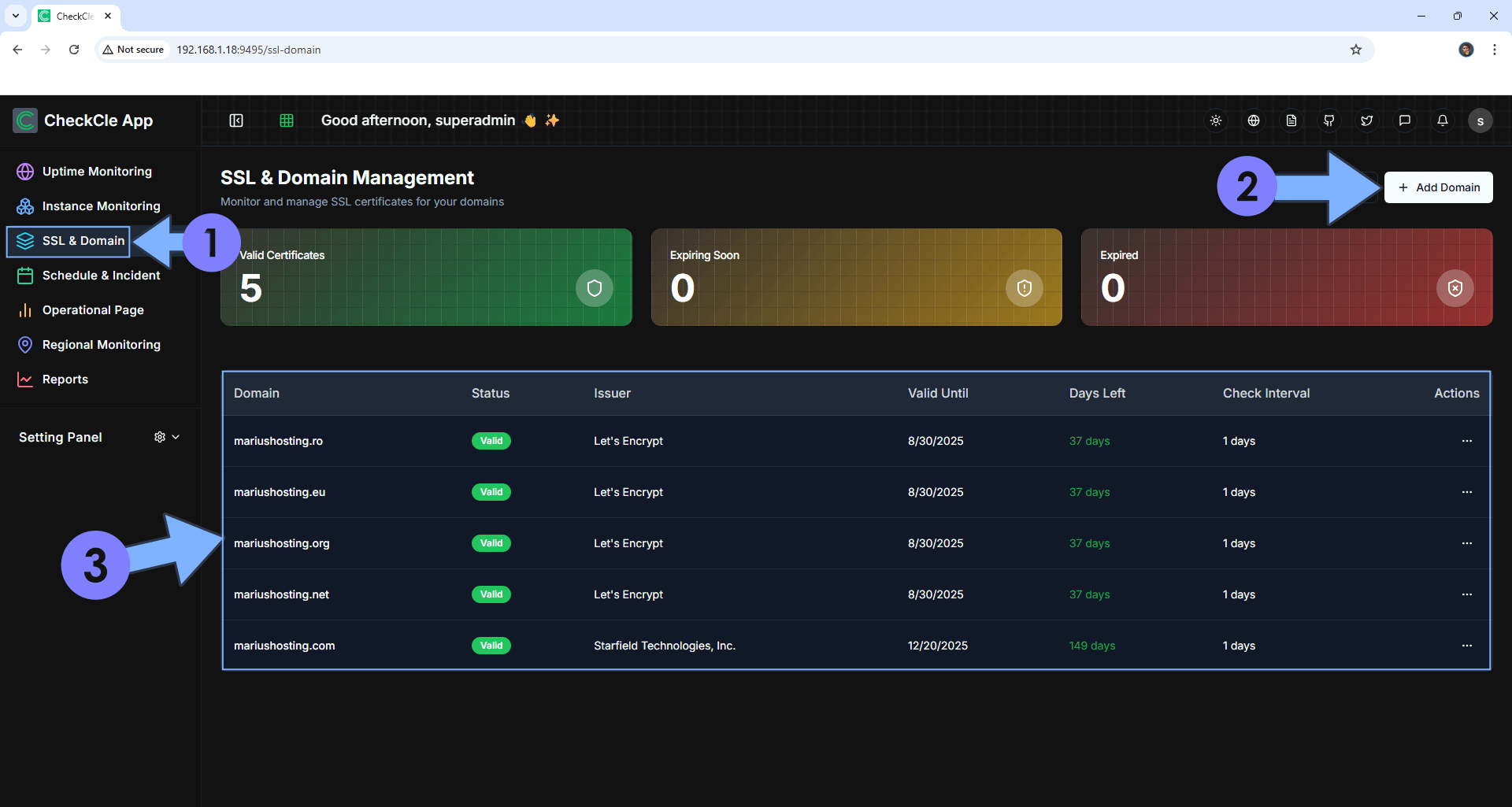Image resolution: width=1512 pixels, height=807 pixels.
Task: Open the Twitter bird icon
Action: 1367,120
